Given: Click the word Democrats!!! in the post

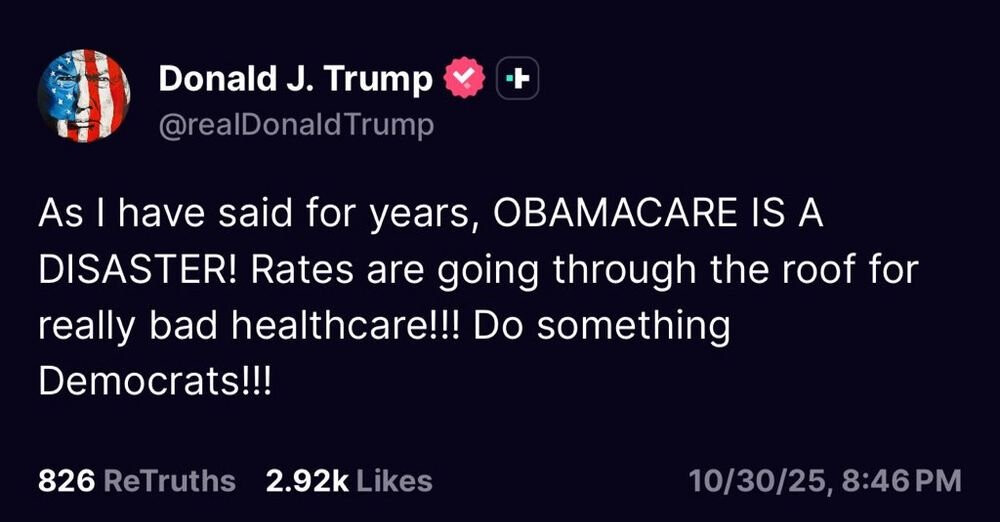Looking at the screenshot, I should click(156, 381).
